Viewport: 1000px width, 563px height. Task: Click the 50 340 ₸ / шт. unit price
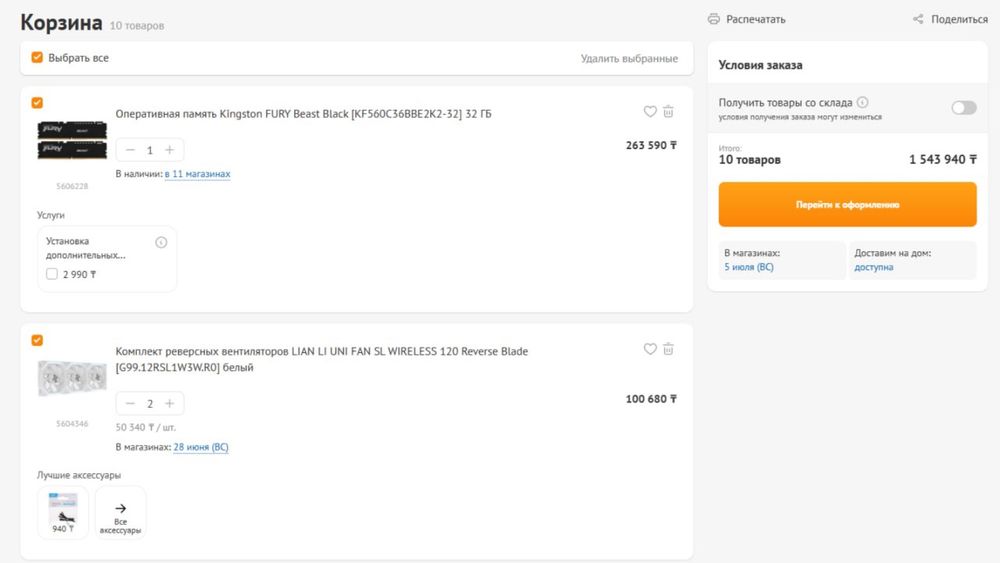click(x=145, y=427)
